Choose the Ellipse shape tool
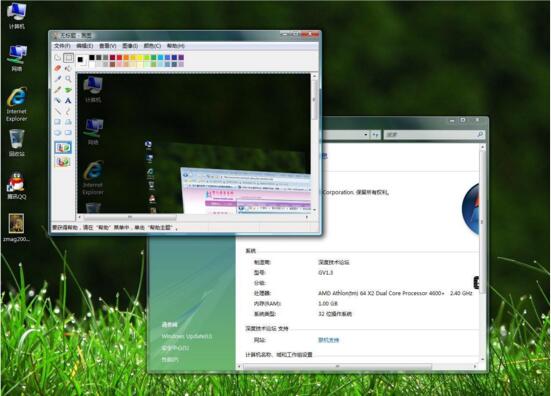The height and width of the screenshot is (396, 551). pyautogui.click(x=58, y=133)
